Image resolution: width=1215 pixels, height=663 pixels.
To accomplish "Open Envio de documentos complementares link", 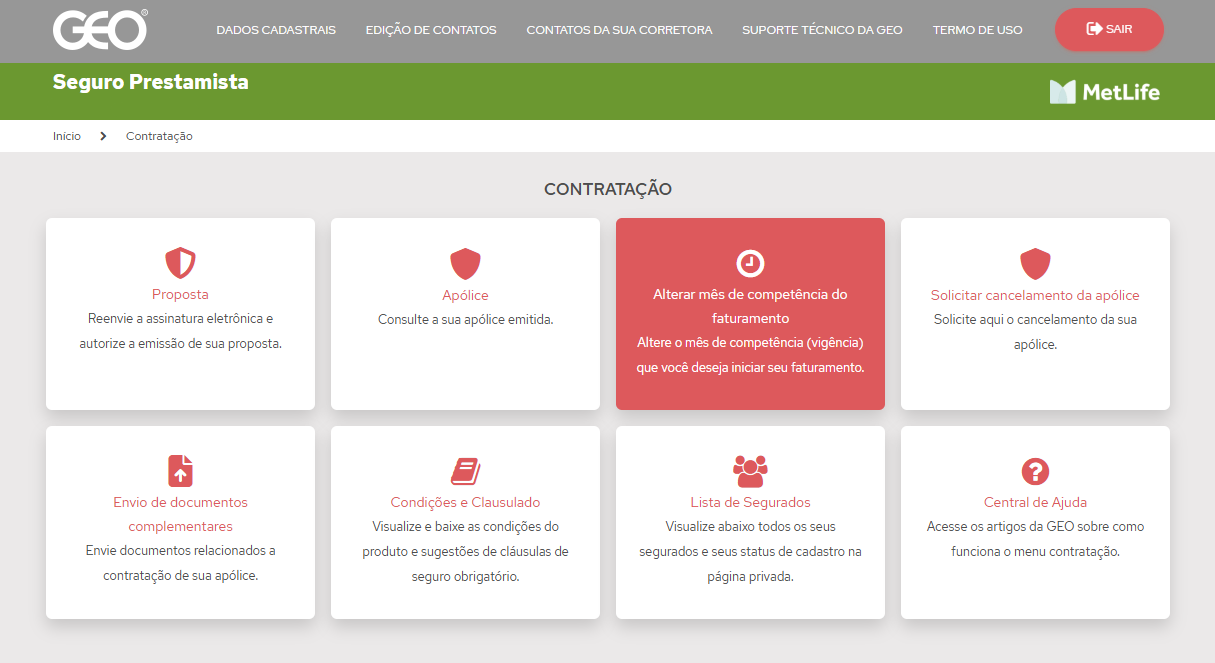I will tap(180, 514).
